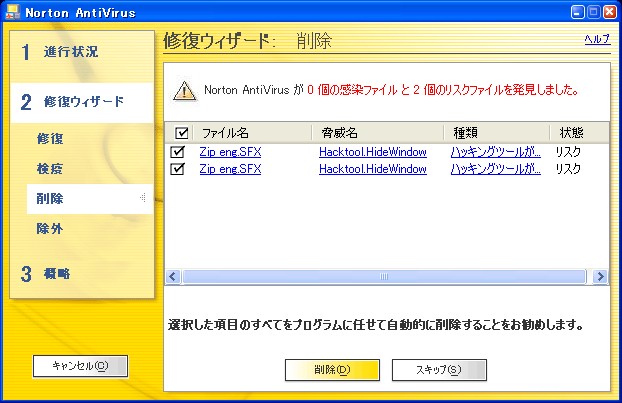Uncheck the second Zip eng.SFX row checkbox
The image size is (622, 403).
(x=178, y=169)
